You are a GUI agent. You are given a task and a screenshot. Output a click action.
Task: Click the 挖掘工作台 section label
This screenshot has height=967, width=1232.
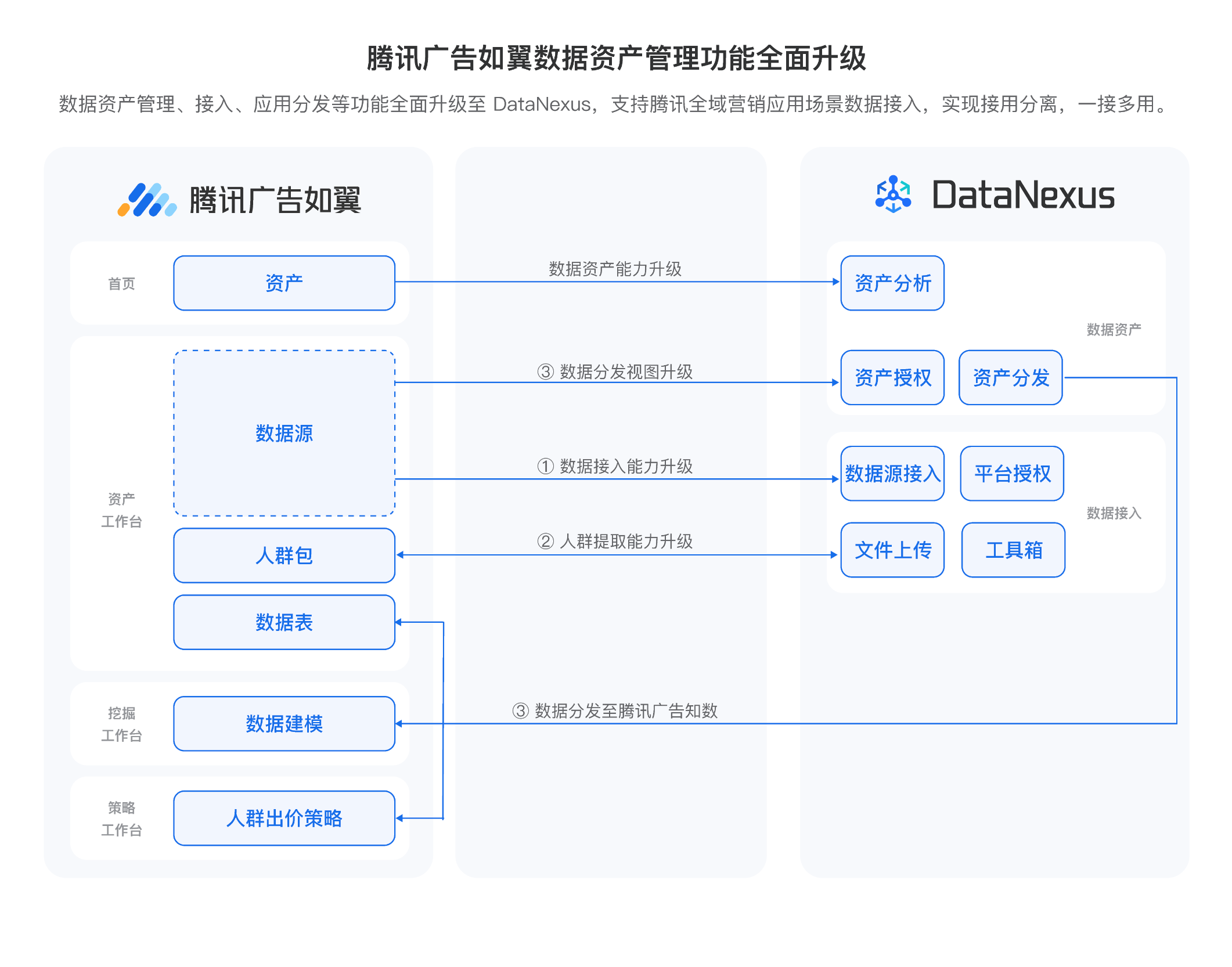coord(121,724)
